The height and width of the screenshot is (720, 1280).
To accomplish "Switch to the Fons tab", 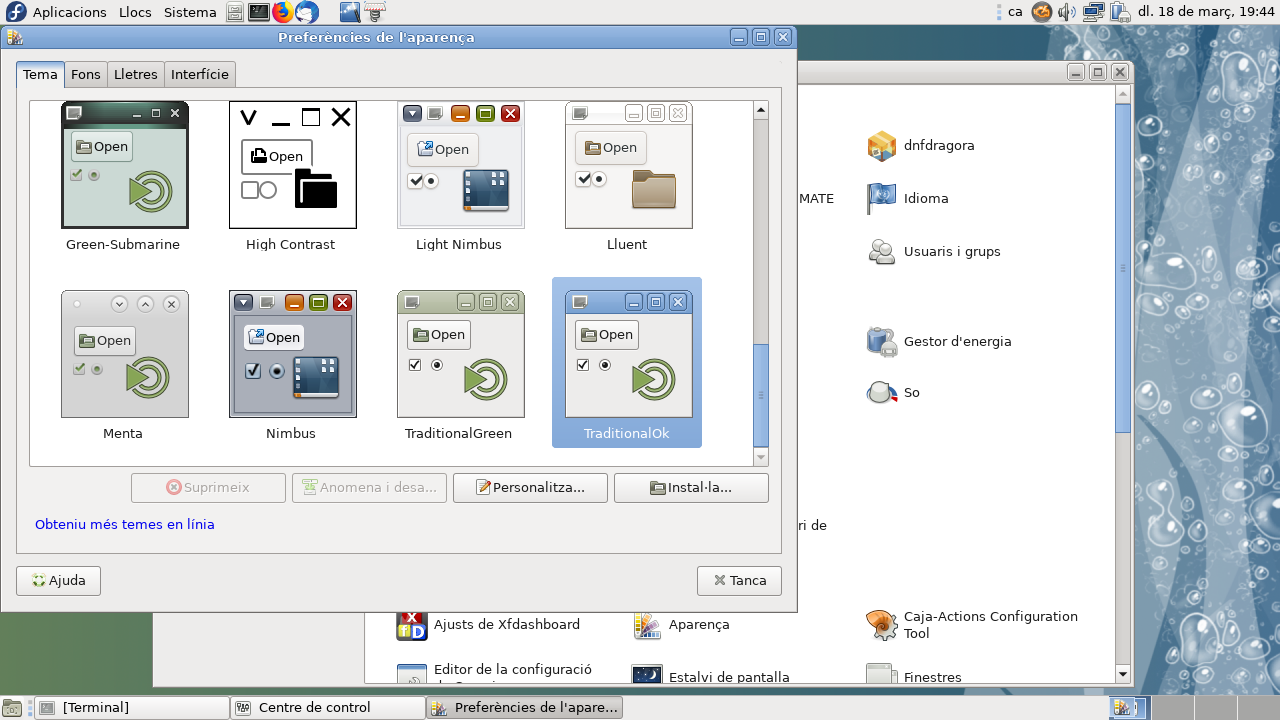I will [x=86, y=74].
